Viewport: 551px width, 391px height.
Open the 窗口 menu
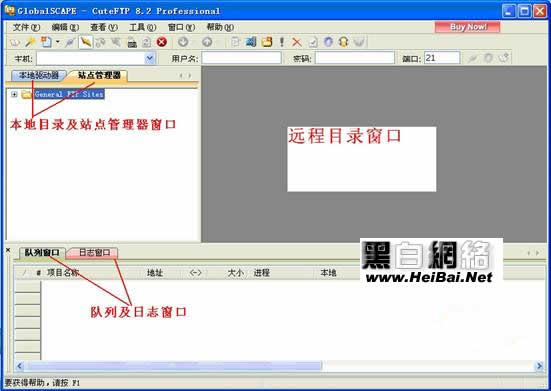pos(181,27)
